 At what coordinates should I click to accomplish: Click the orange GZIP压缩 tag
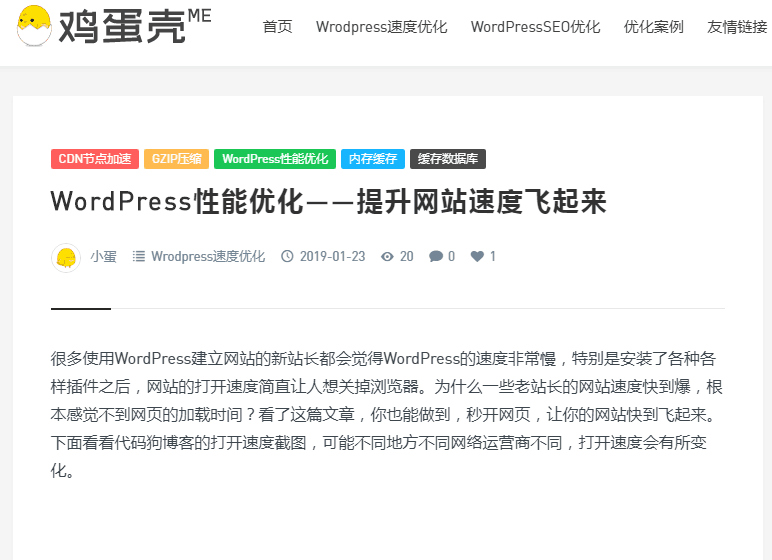[176, 159]
